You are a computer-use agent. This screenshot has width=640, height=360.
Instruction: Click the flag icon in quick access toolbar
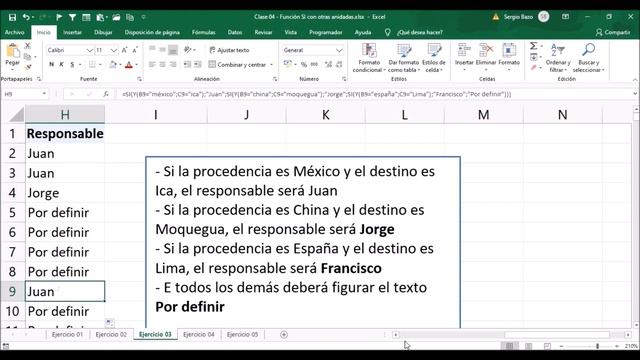59,17
